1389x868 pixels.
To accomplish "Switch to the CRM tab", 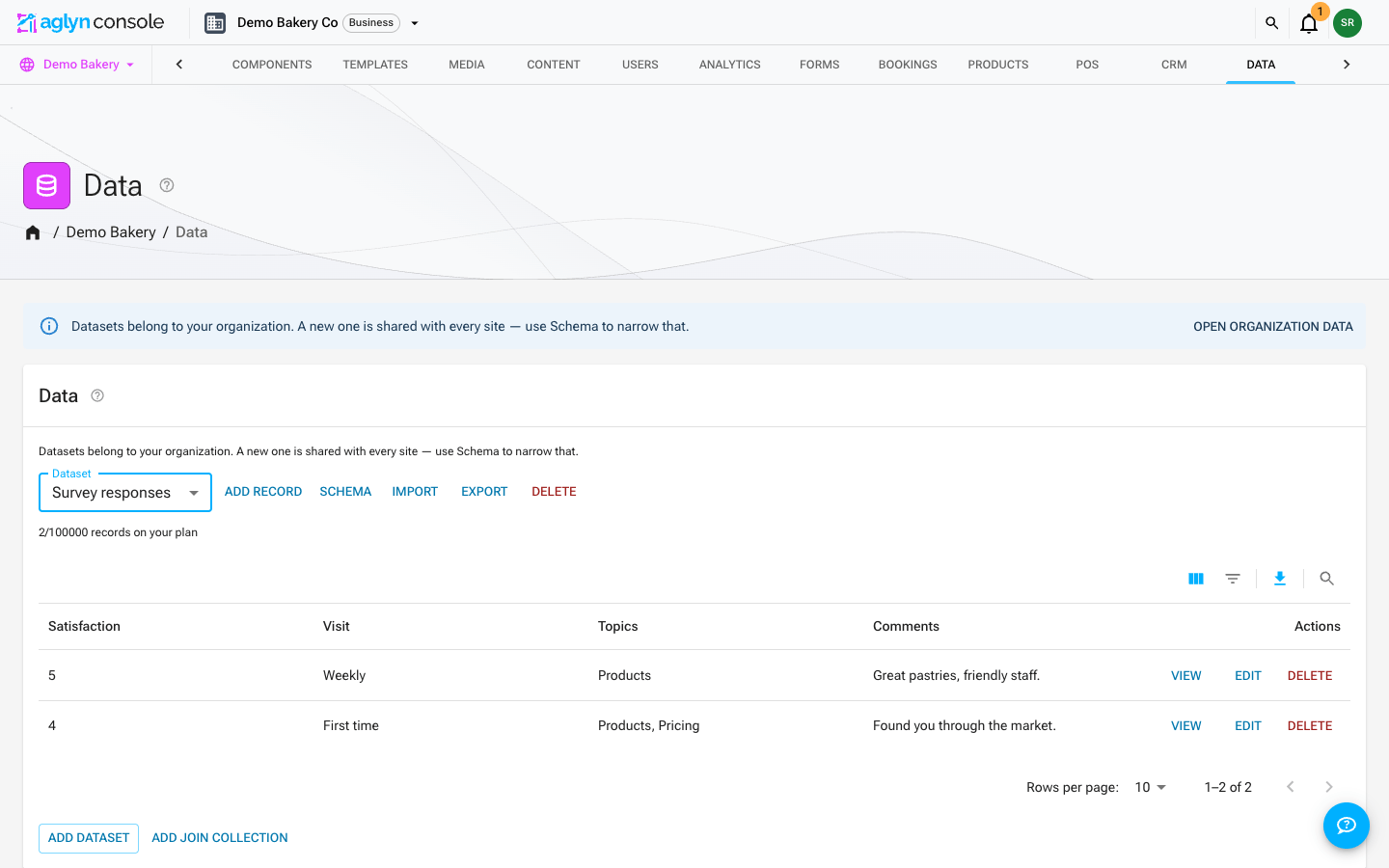I will [1174, 65].
